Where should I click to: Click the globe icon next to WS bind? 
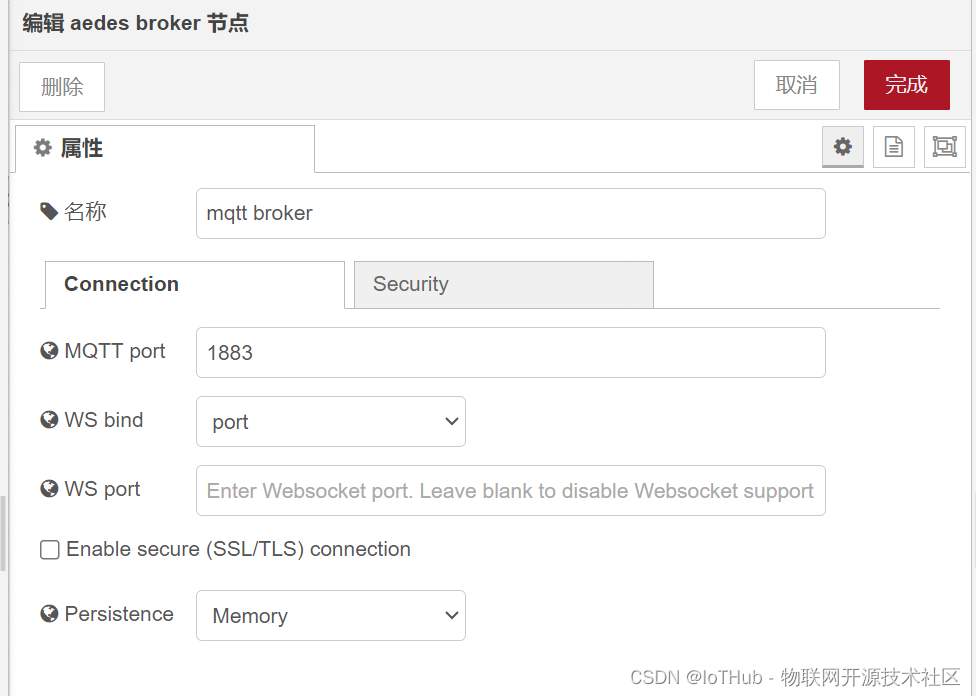(48, 419)
